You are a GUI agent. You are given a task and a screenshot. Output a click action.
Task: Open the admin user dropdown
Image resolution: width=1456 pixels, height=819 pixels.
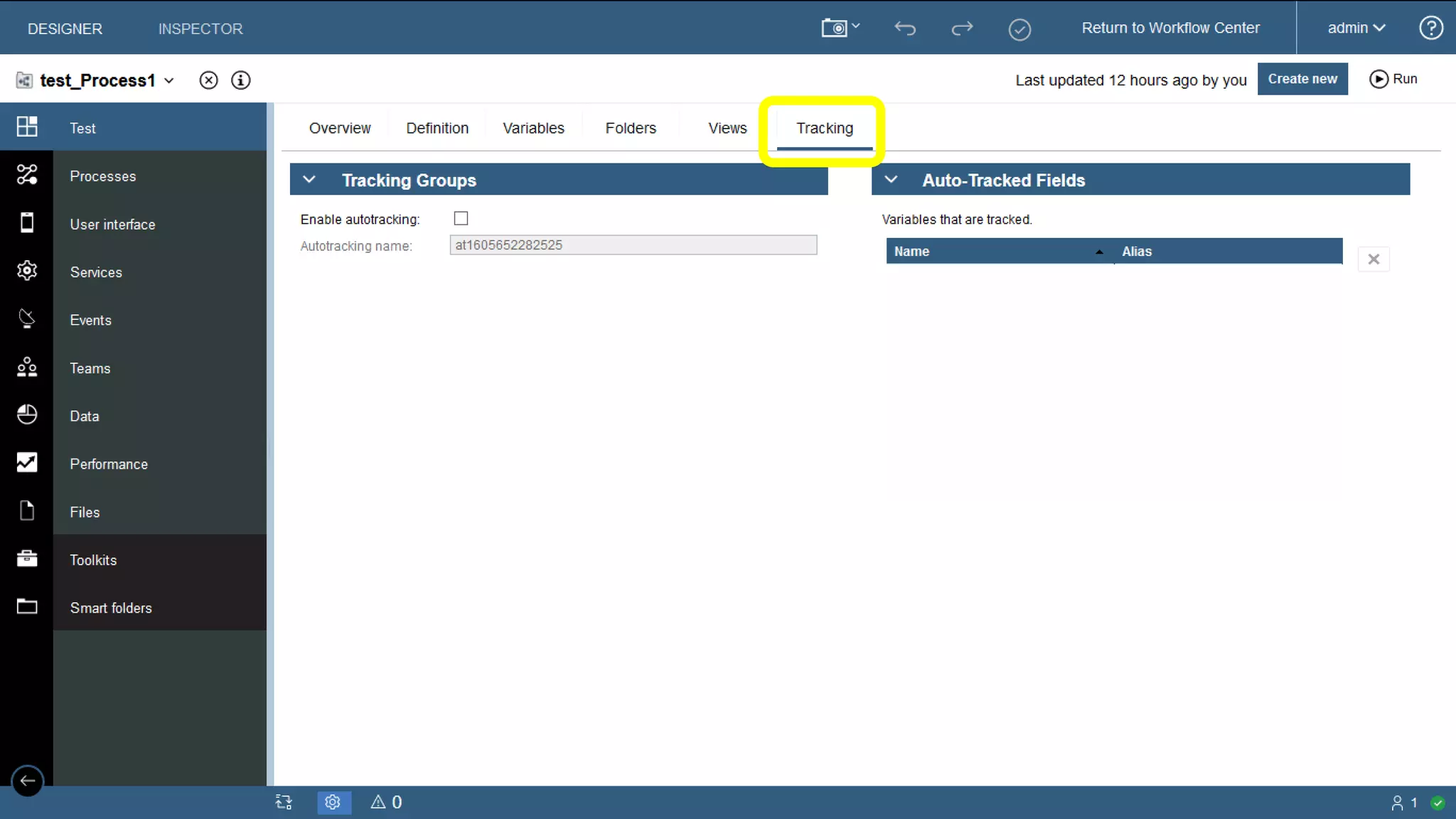[x=1356, y=28]
